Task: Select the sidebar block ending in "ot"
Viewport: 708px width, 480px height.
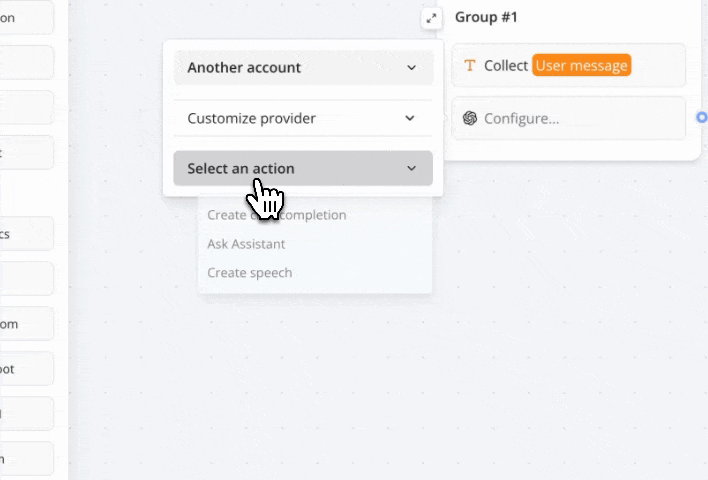Action: pyautogui.click(x=25, y=369)
